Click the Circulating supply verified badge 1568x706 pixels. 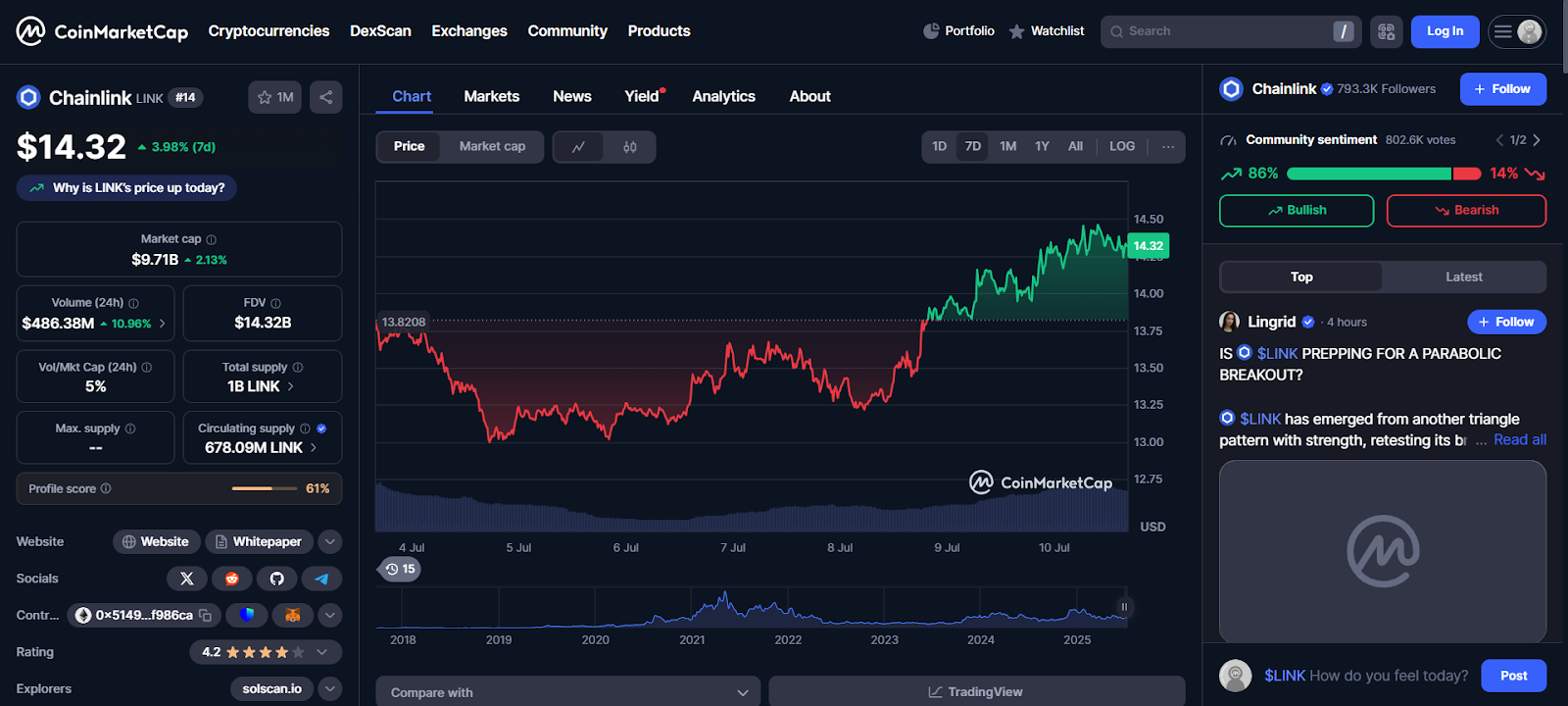[x=321, y=429]
